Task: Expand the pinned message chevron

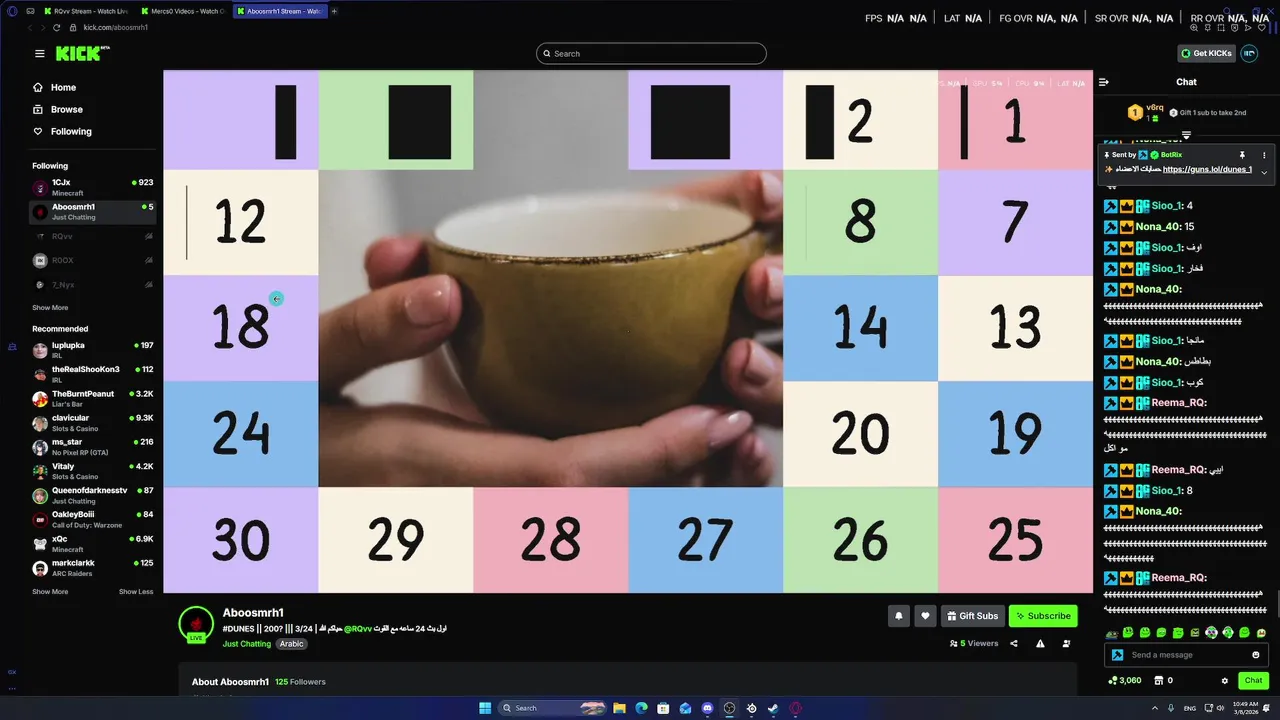Action: pyautogui.click(x=1264, y=172)
